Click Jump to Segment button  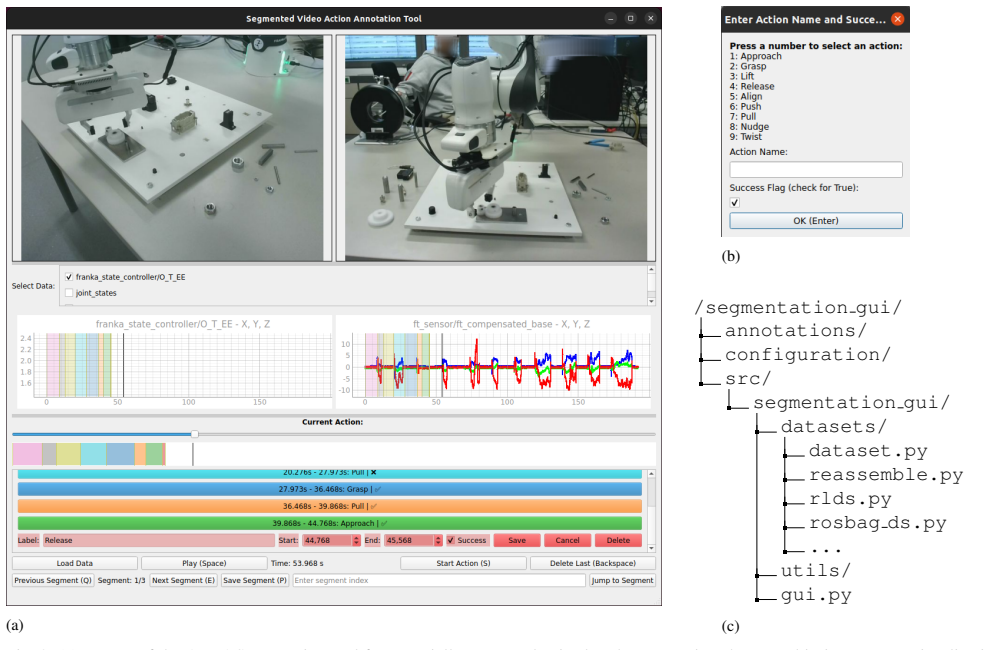click(623, 580)
